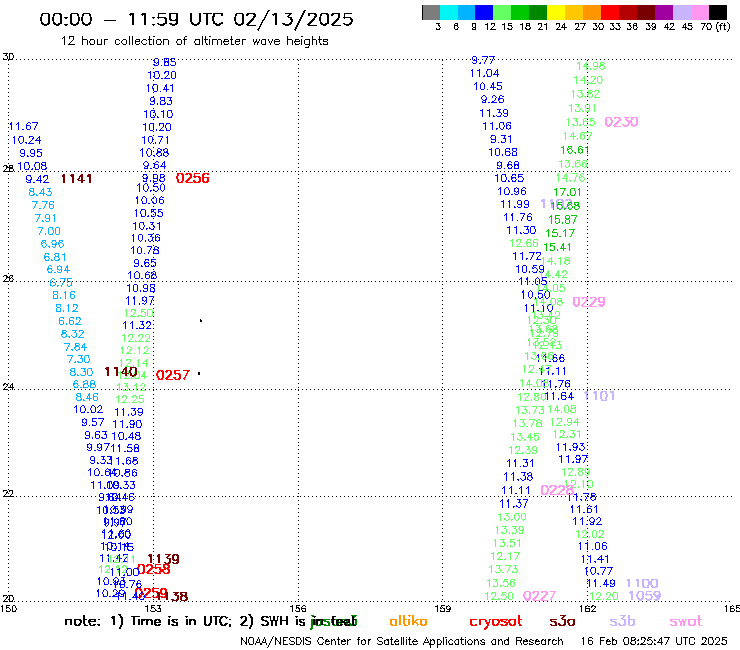The image size is (740, 650).
Task: Click the wave height value '14.98'
Action: point(591,67)
